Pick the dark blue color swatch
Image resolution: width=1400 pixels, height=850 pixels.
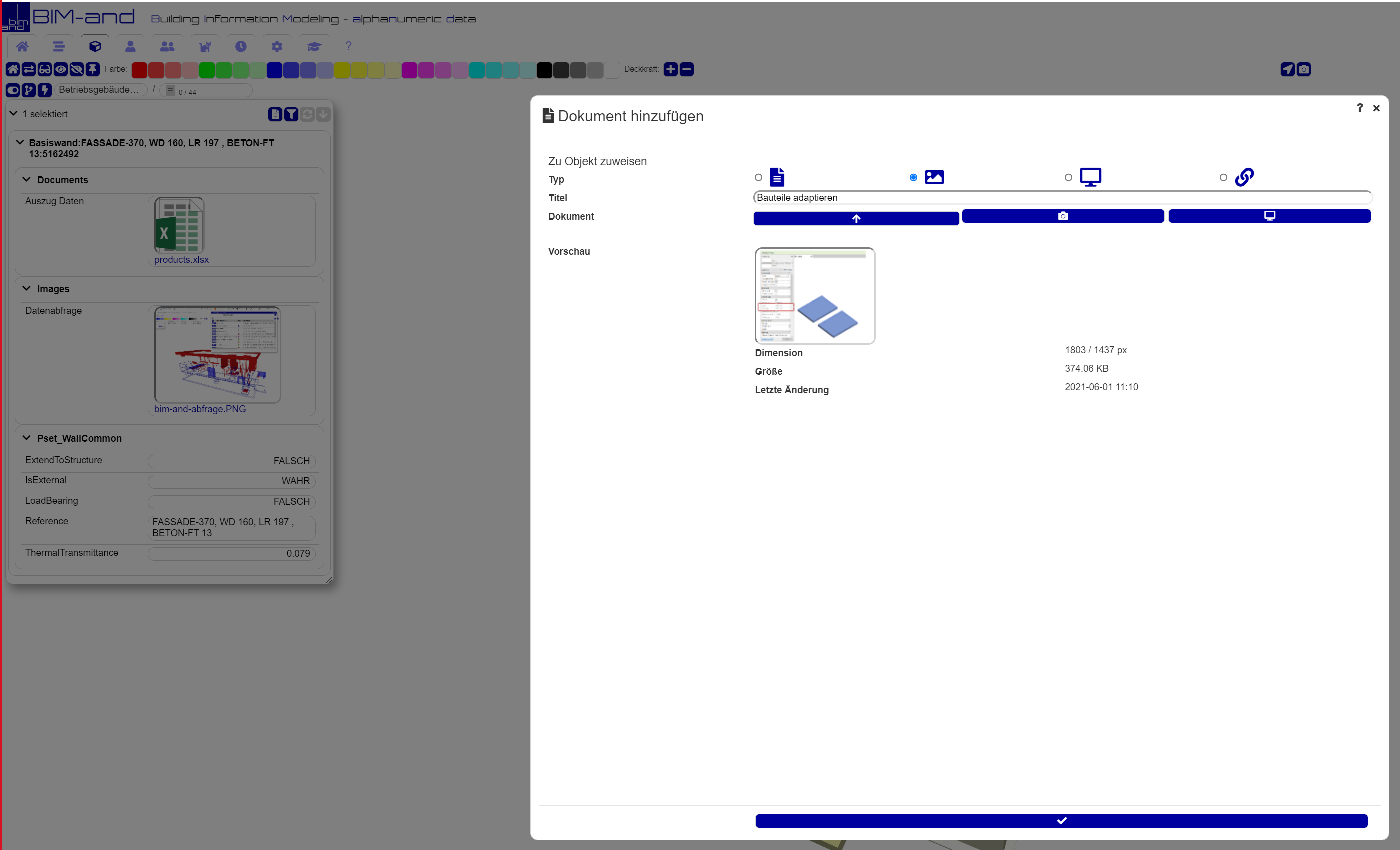(274, 70)
